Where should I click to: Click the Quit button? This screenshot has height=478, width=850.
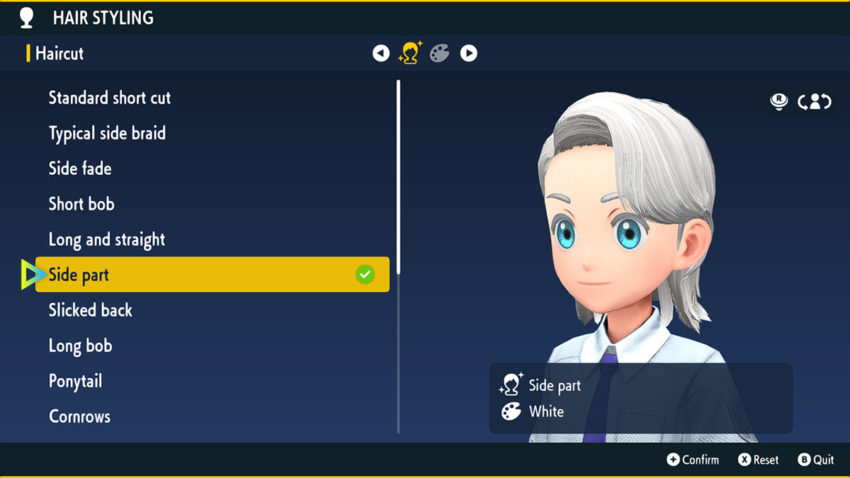(816, 460)
